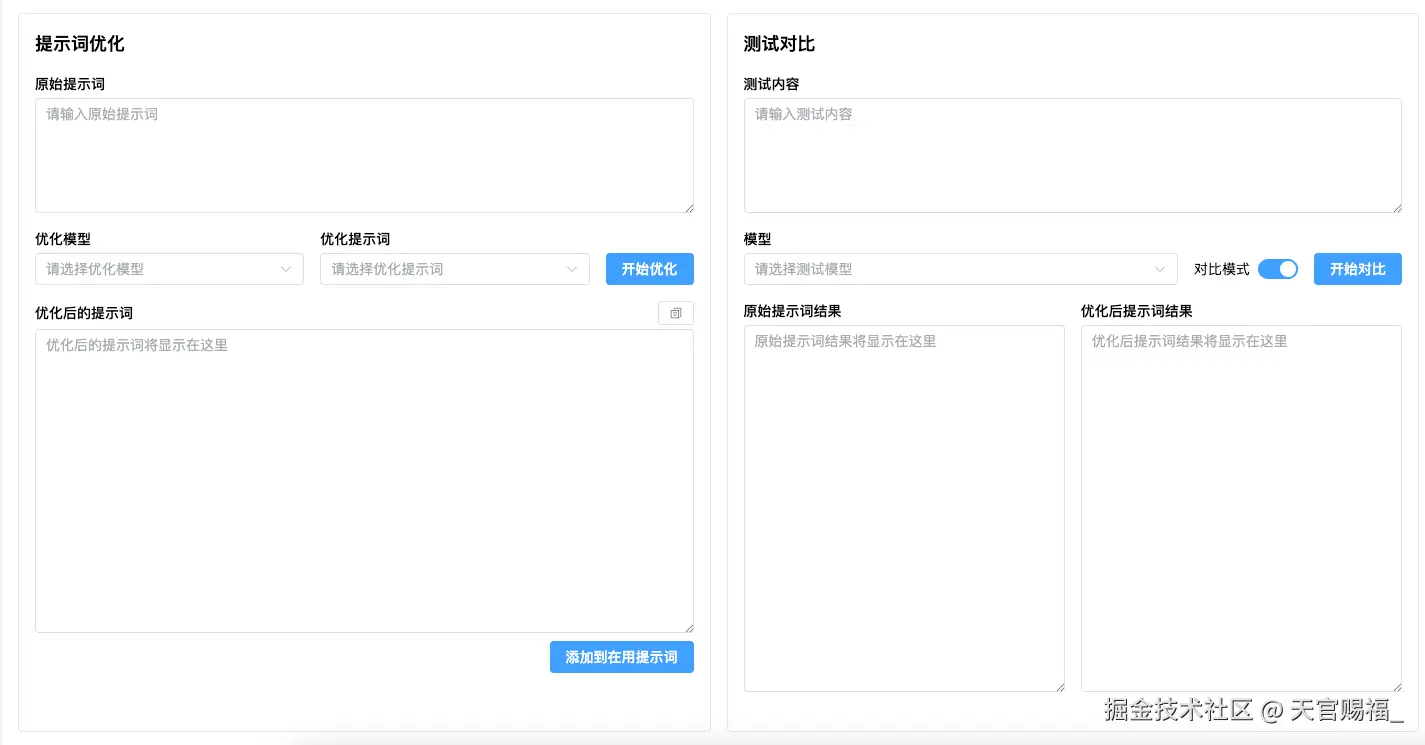
Task: Click the 添加到在用提示词 button
Action: click(622, 657)
